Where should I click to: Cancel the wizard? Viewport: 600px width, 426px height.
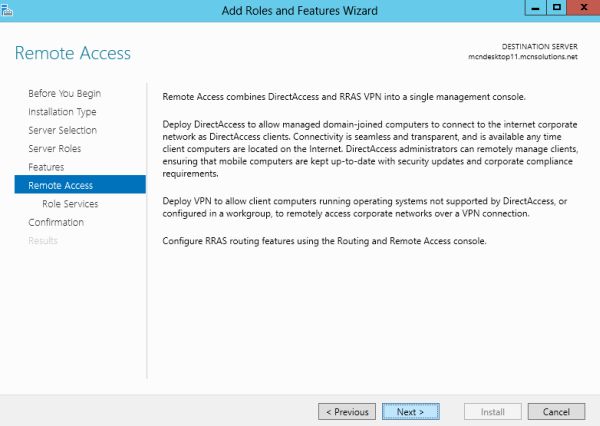coord(556,411)
